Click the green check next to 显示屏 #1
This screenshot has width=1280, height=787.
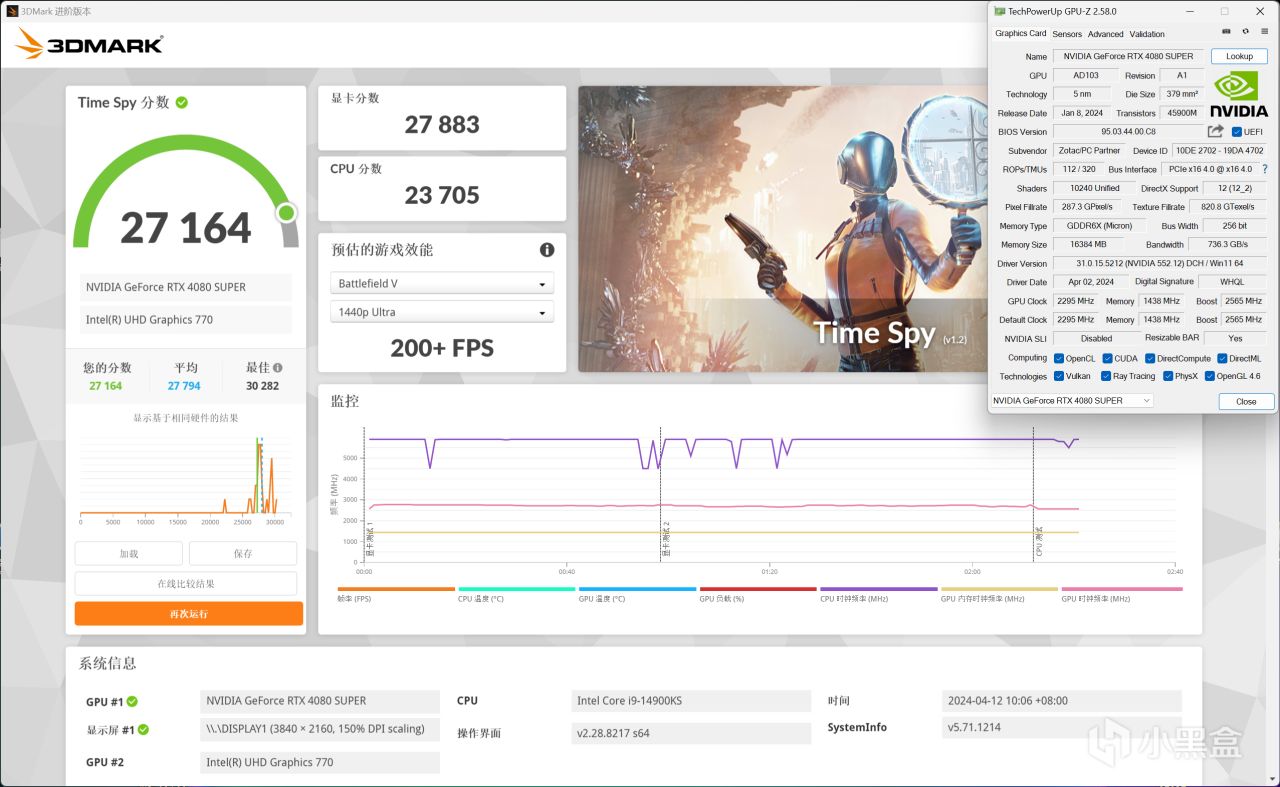coord(143,730)
